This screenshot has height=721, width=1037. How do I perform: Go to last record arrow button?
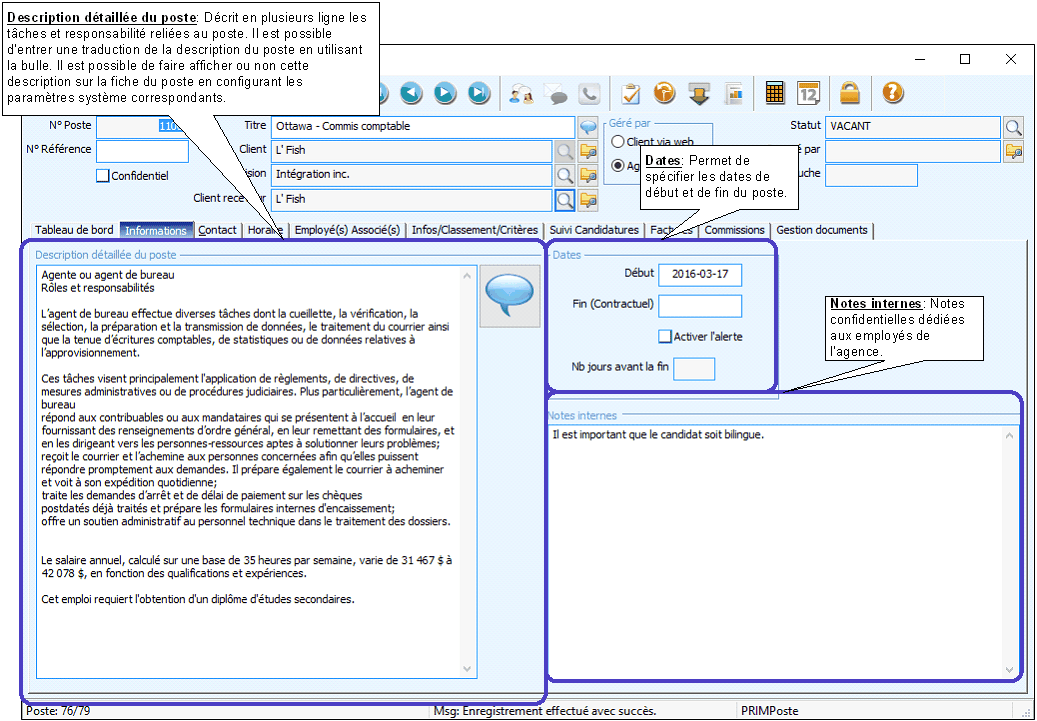coord(479,93)
